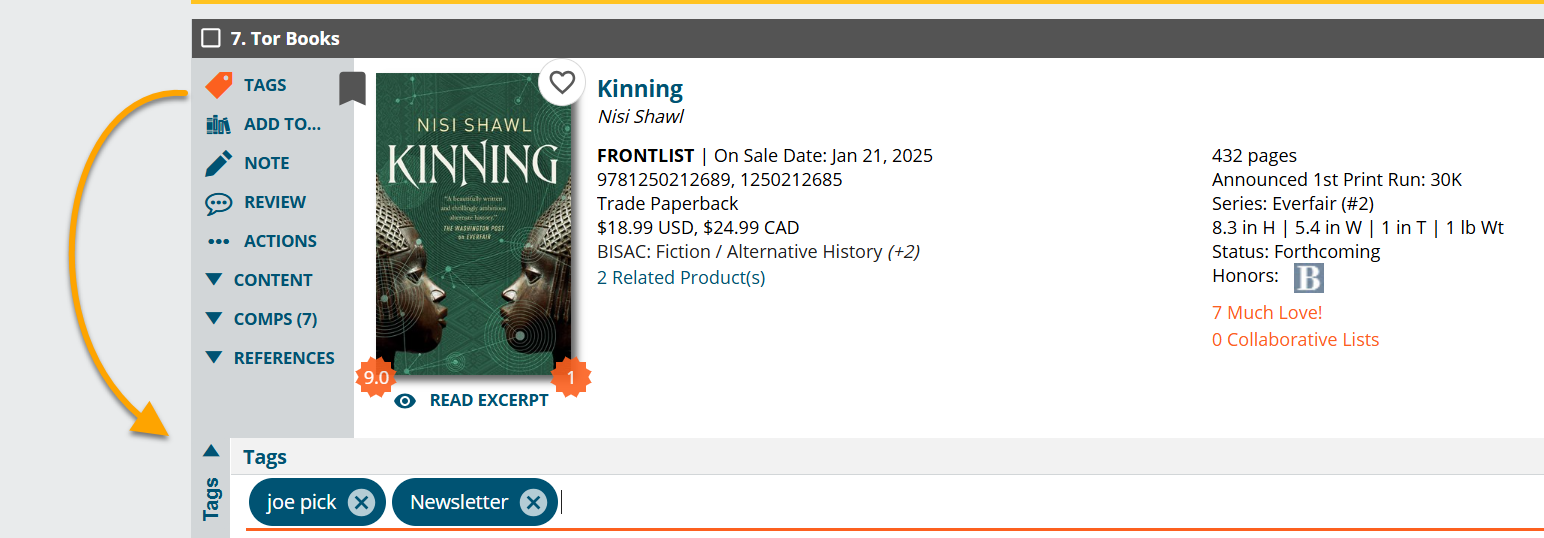Open 2 Related Product(s) link
Image resolution: width=1544 pixels, height=538 pixels.
(x=681, y=278)
